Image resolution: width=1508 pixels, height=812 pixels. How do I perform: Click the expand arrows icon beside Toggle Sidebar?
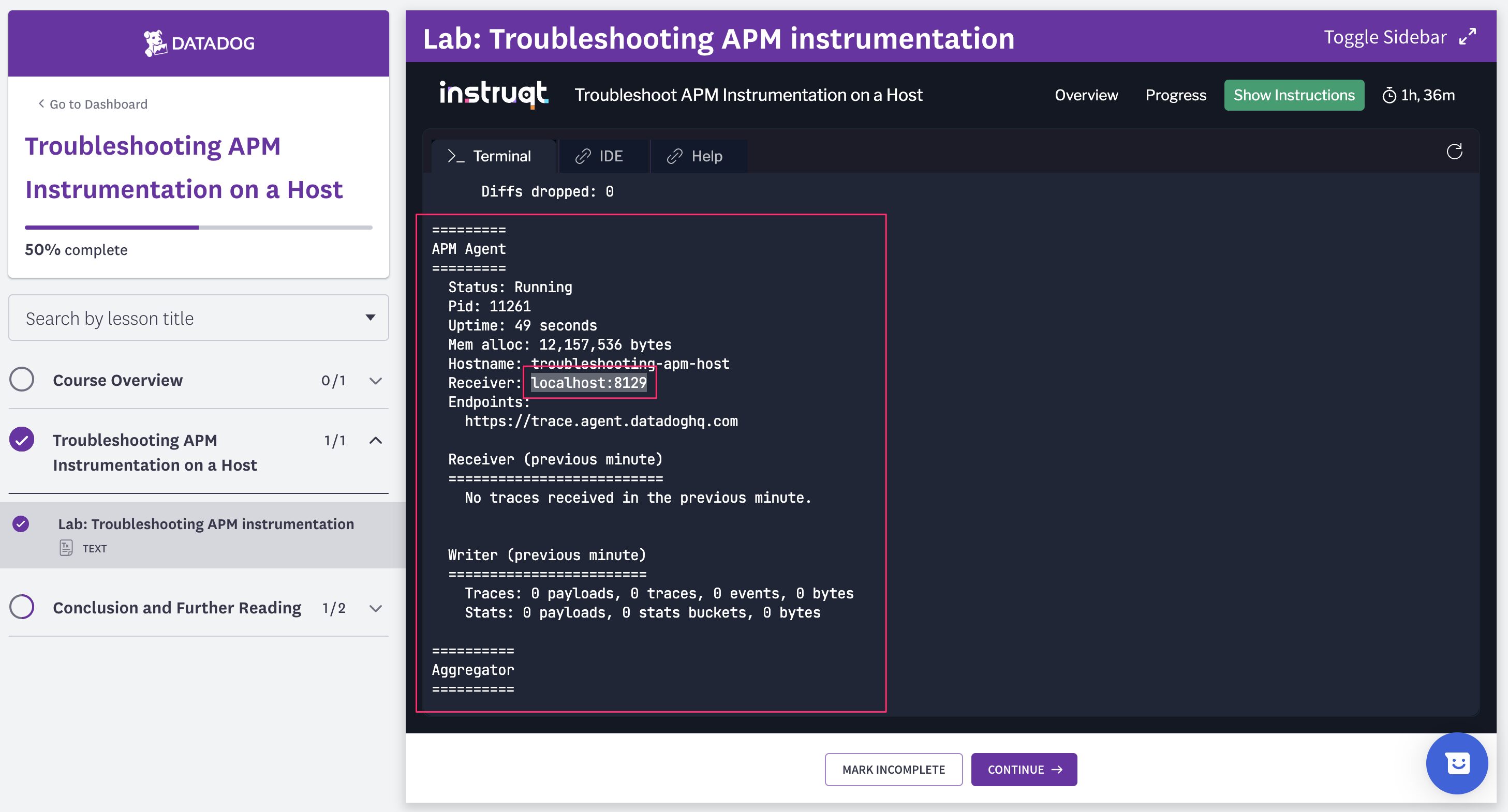pyautogui.click(x=1468, y=37)
